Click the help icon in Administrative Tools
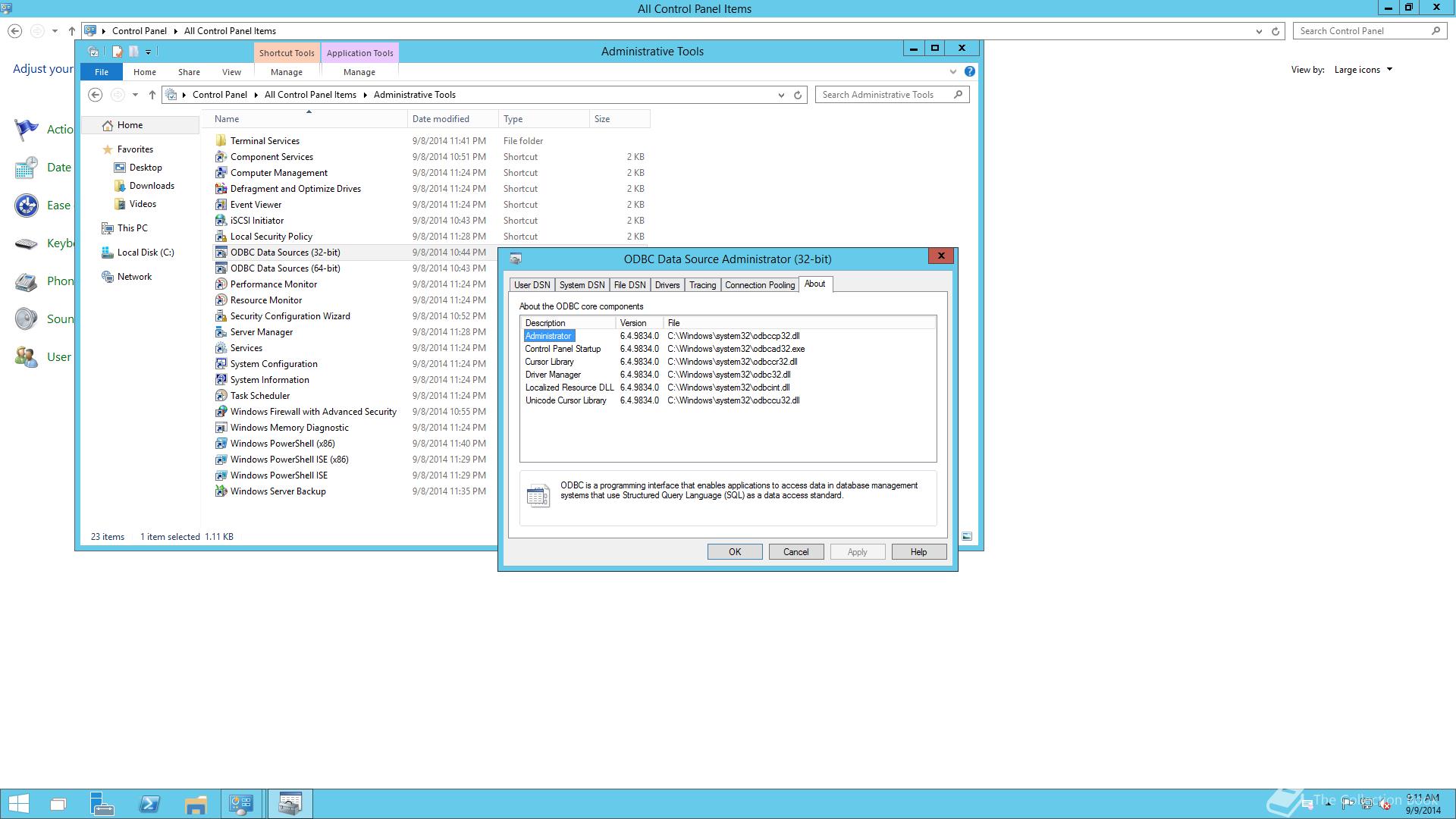This screenshot has height=819, width=1456. [969, 71]
